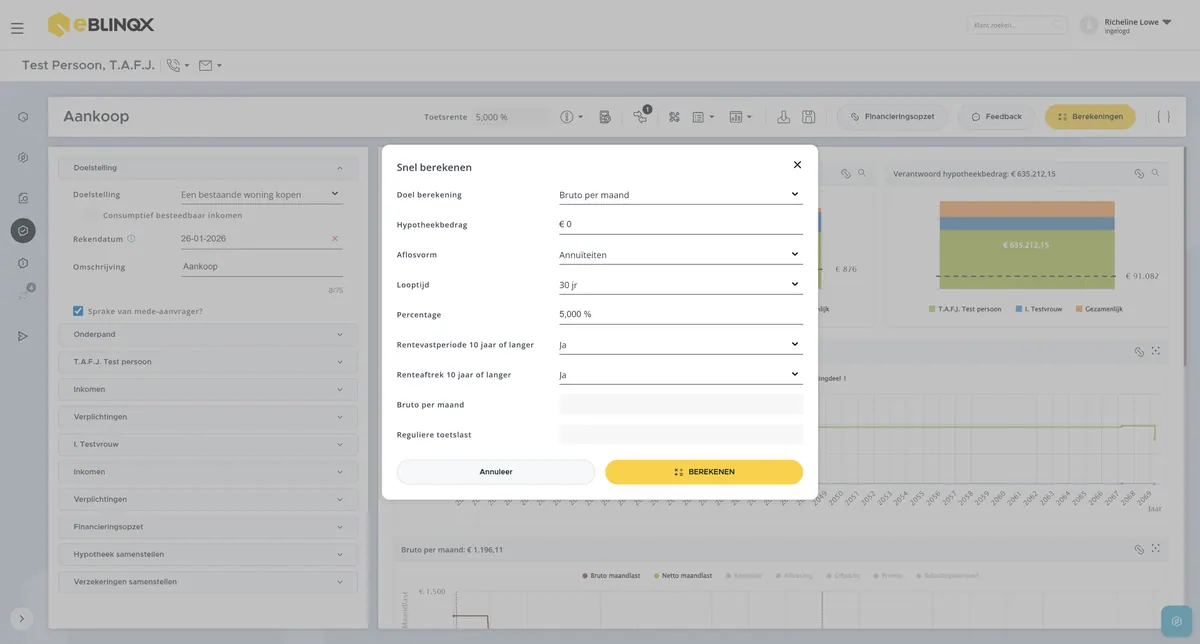Click the Hypotheekbedrag input field
This screenshot has height=644, width=1200.
pos(680,224)
